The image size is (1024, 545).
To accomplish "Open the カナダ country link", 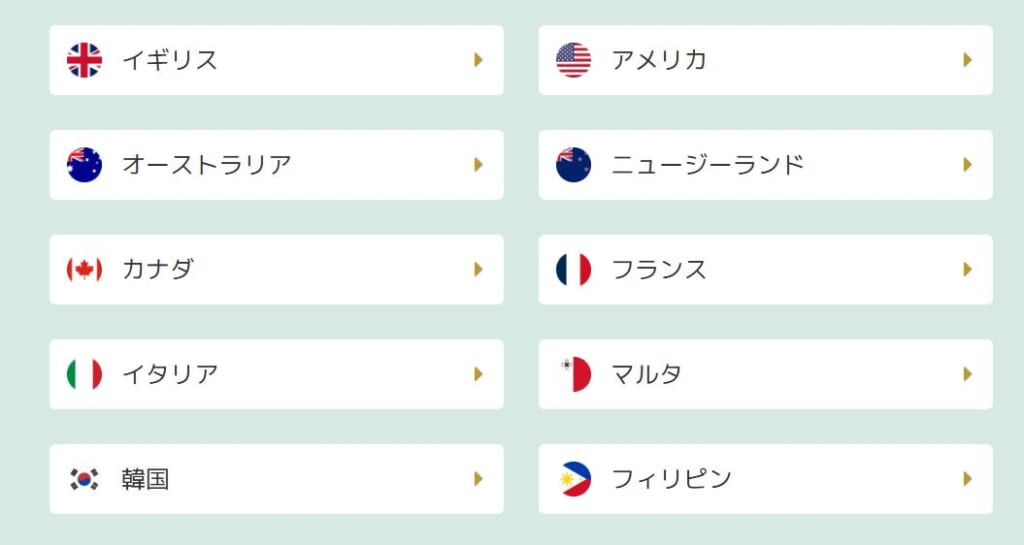I will (157, 269).
